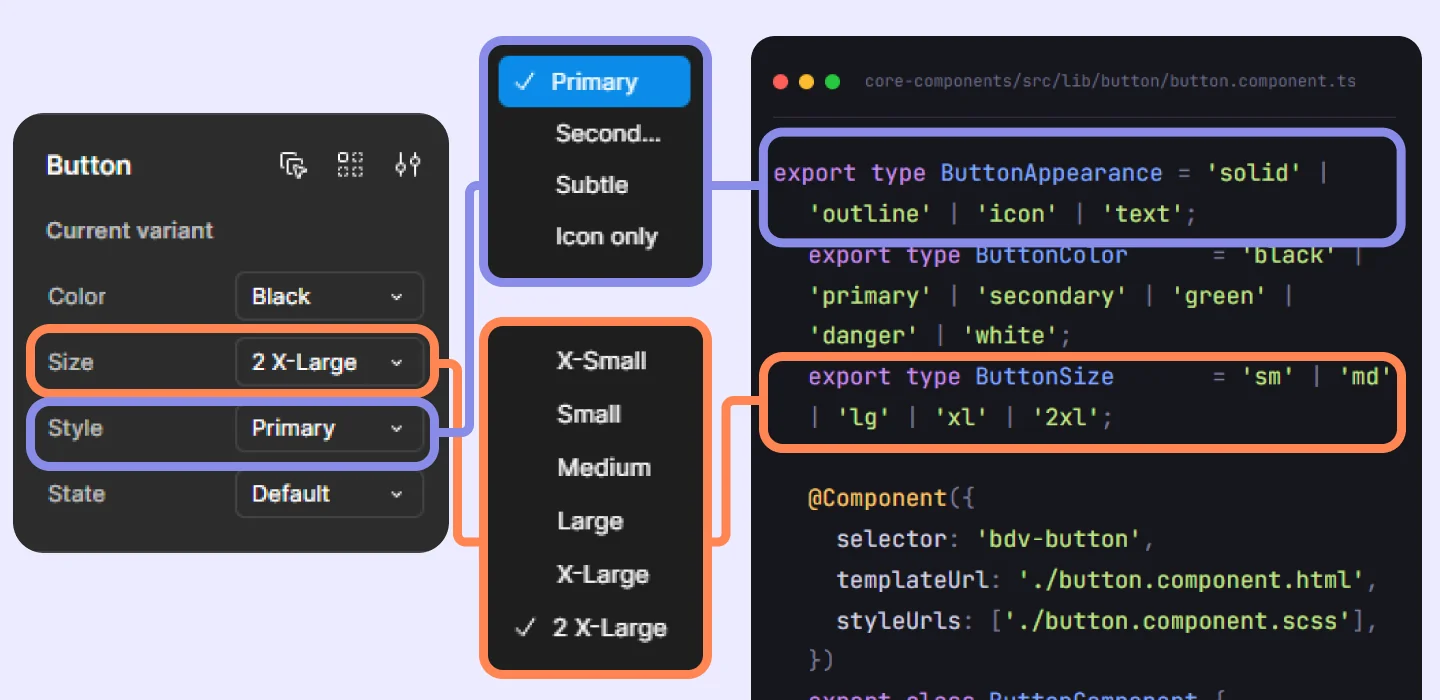1440x700 pixels.
Task: Select Medium size option
Action: (604, 467)
